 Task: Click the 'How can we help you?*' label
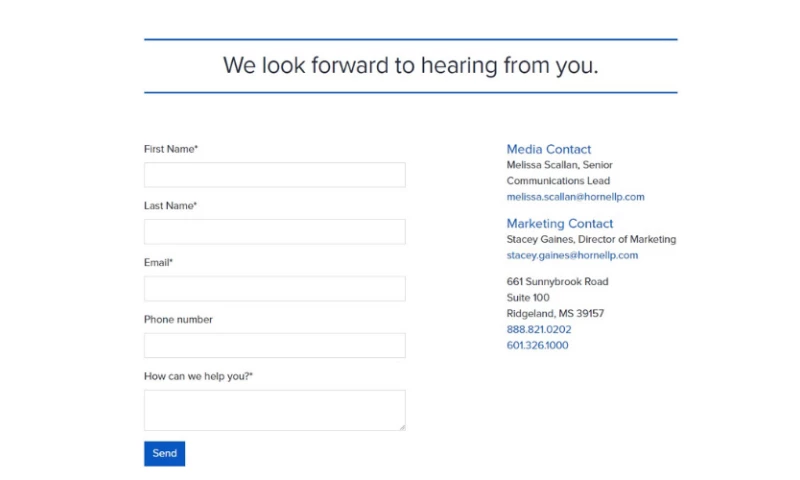coord(199,376)
